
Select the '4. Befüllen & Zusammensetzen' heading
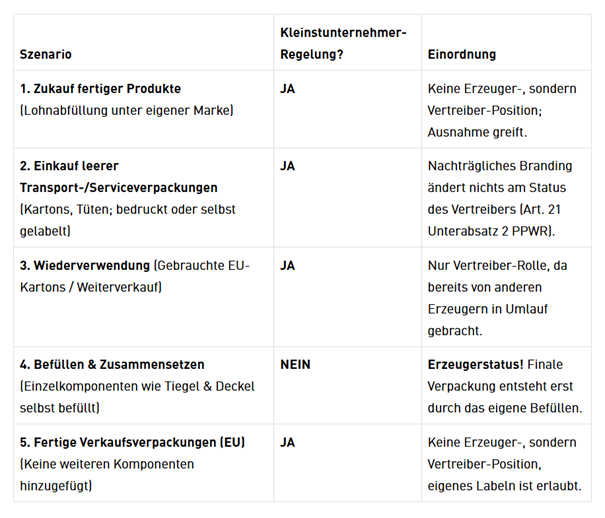click(112, 364)
